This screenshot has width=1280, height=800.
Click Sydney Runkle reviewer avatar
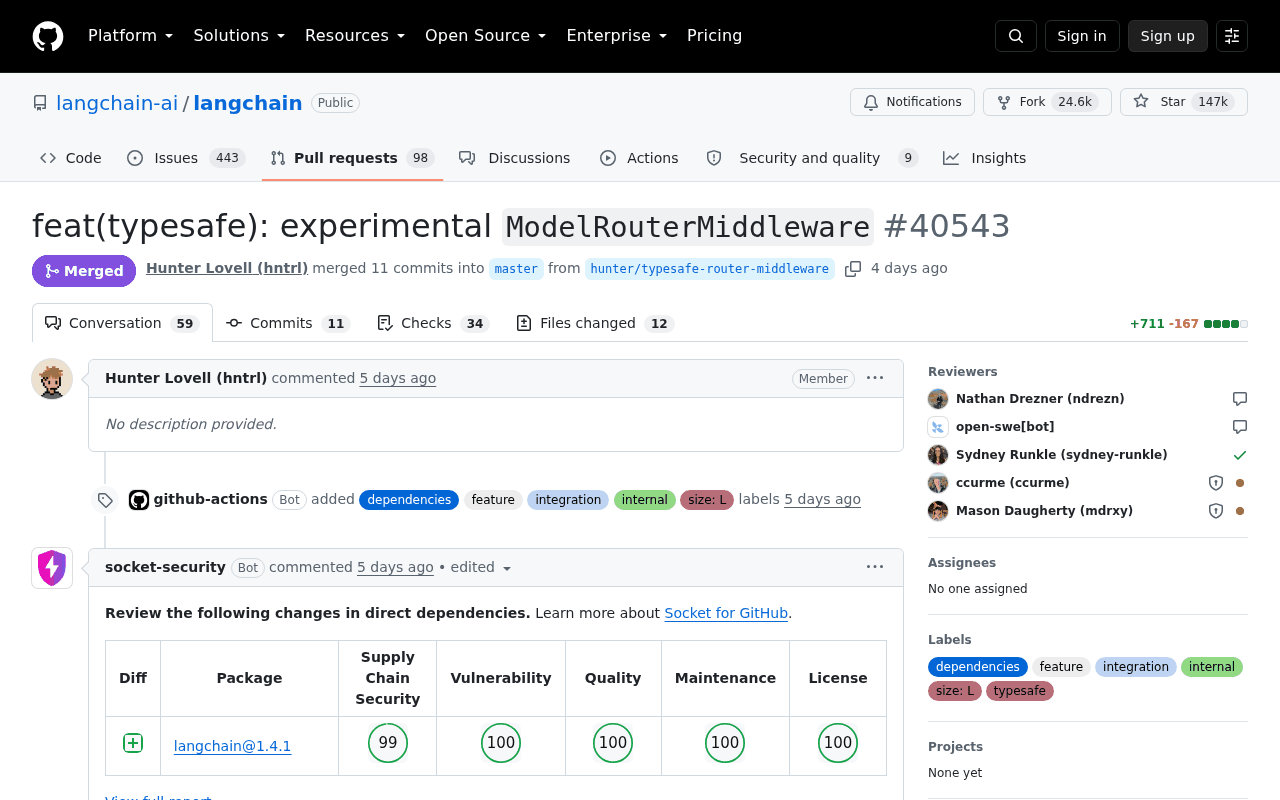(938, 455)
